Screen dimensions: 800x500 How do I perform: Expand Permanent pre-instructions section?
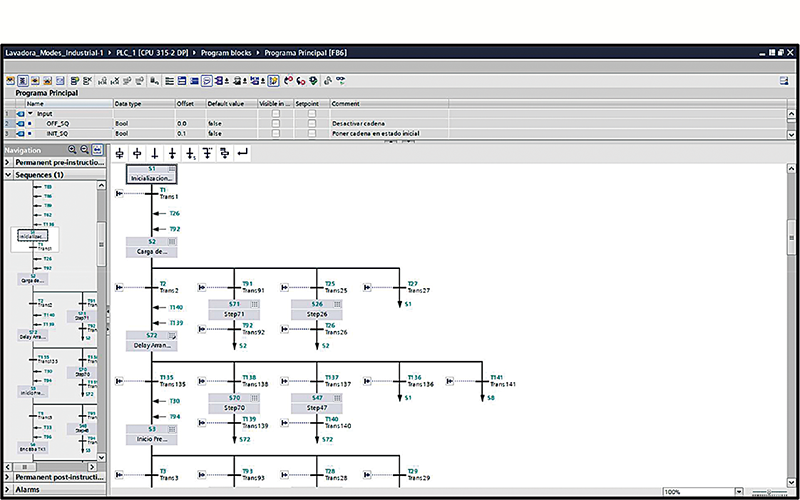9,161
